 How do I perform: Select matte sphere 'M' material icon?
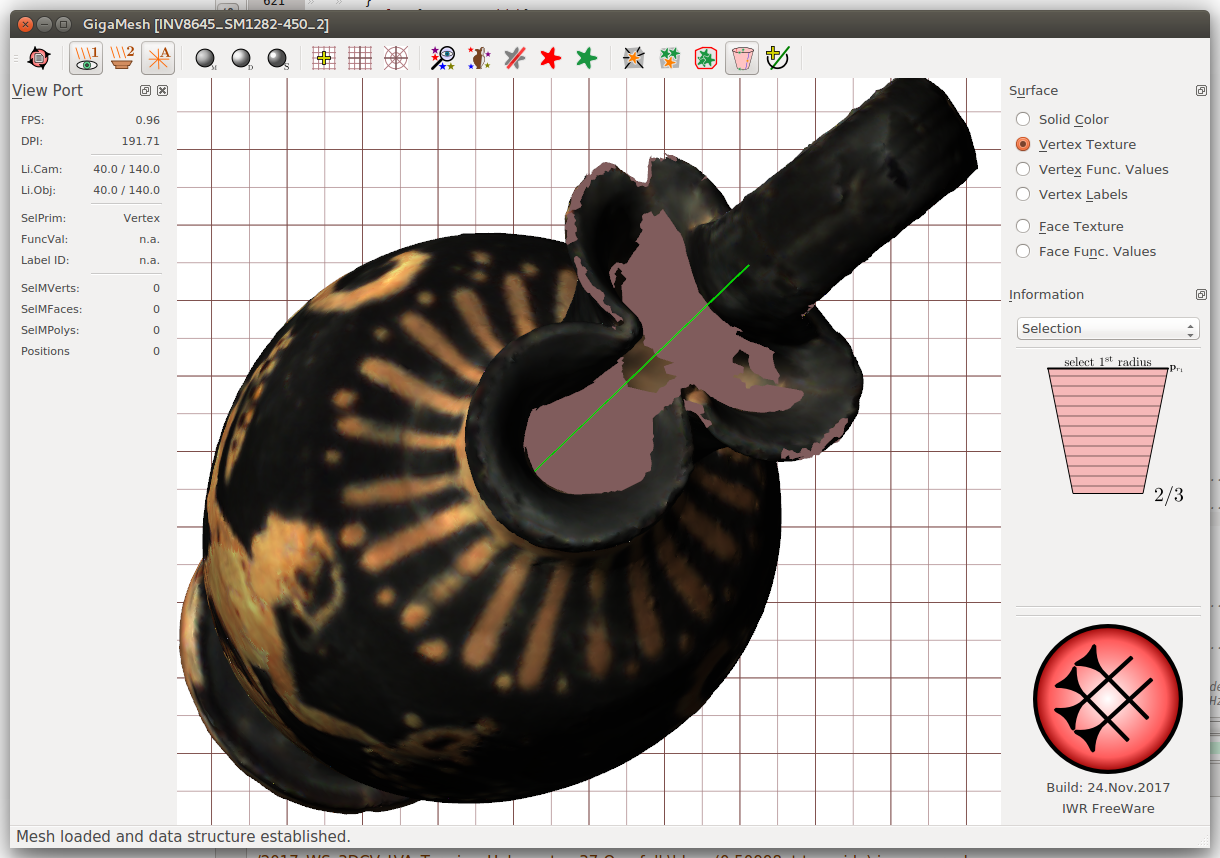coord(206,59)
